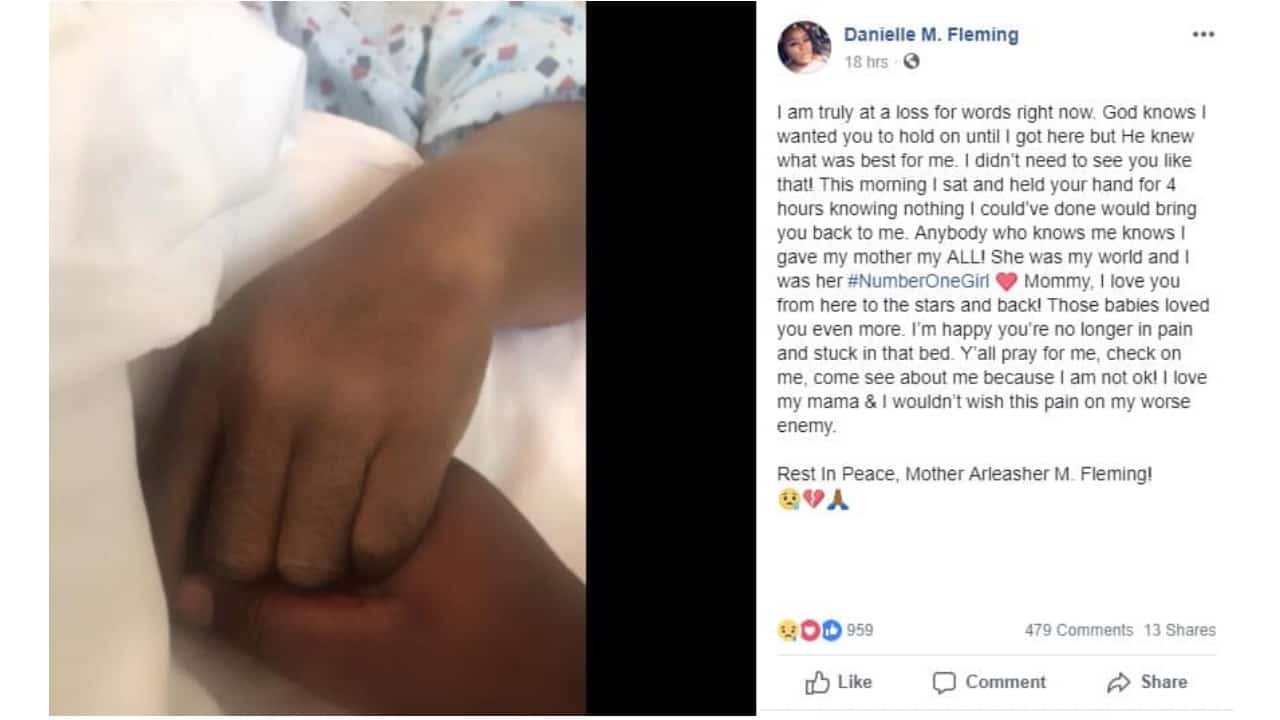Open the 479 Comments link

(x=1078, y=630)
